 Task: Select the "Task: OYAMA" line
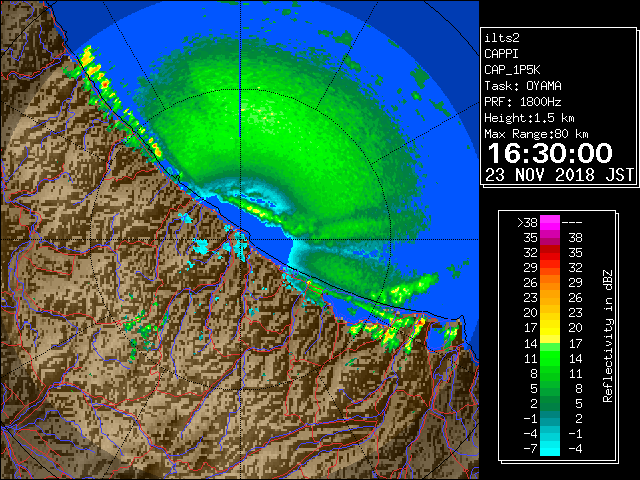coord(523,86)
